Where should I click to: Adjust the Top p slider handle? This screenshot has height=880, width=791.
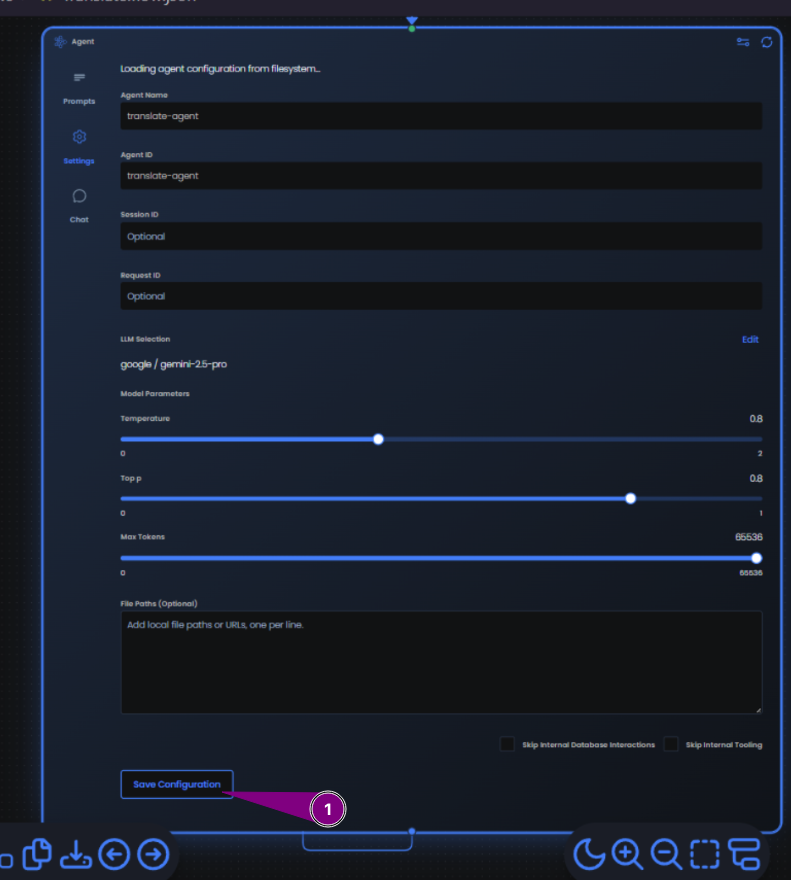tap(630, 498)
